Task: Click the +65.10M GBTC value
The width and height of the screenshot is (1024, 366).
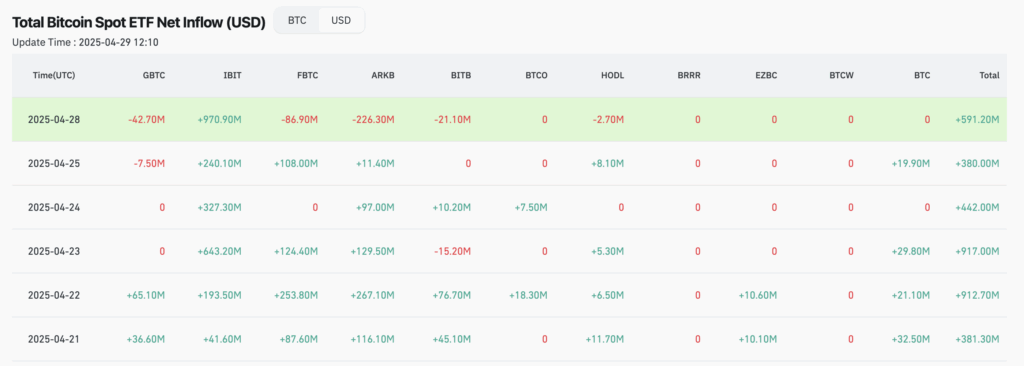Action: point(146,295)
